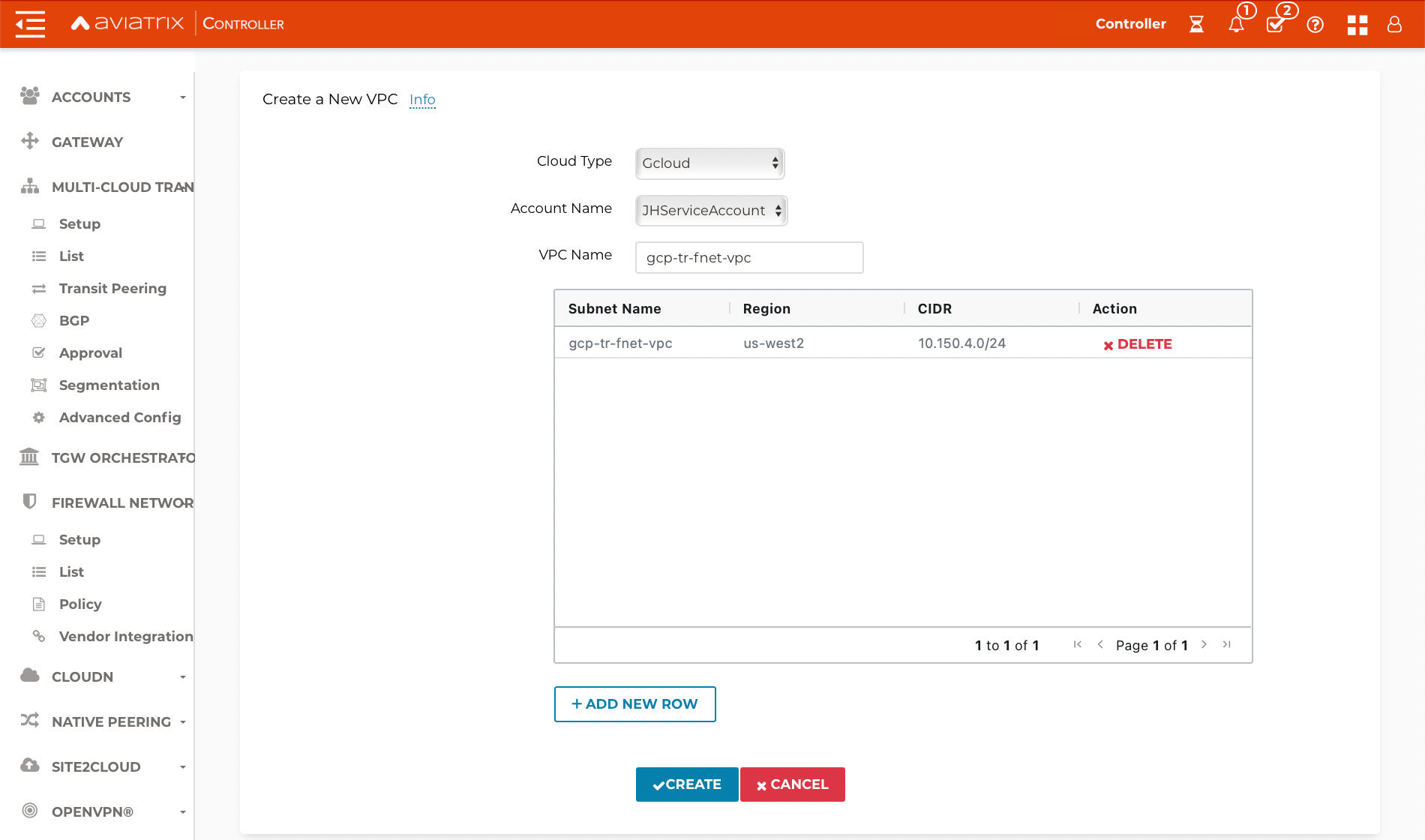Click the BGP globe icon

pos(39,321)
